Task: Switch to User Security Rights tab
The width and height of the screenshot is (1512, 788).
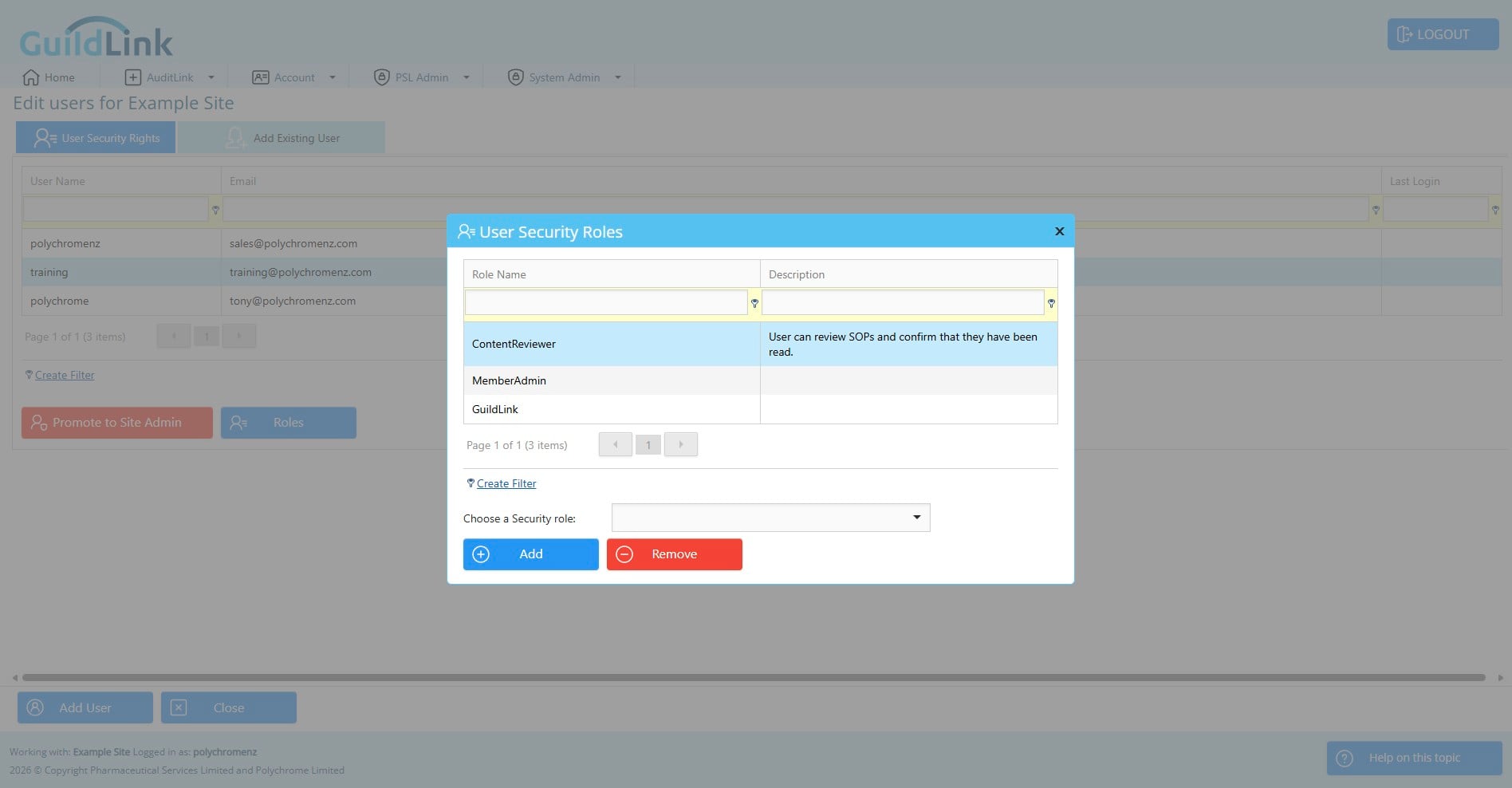Action: point(96,138)
